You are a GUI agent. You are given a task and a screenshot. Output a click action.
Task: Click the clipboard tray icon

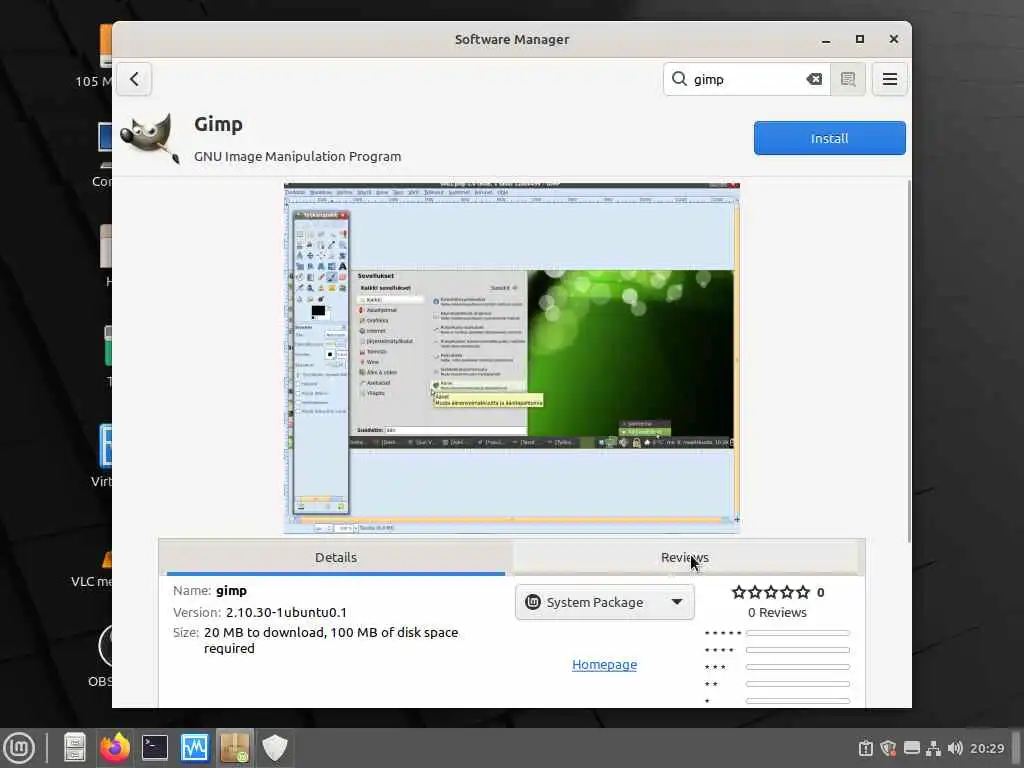pyautogui.click(x=866, y=748)
